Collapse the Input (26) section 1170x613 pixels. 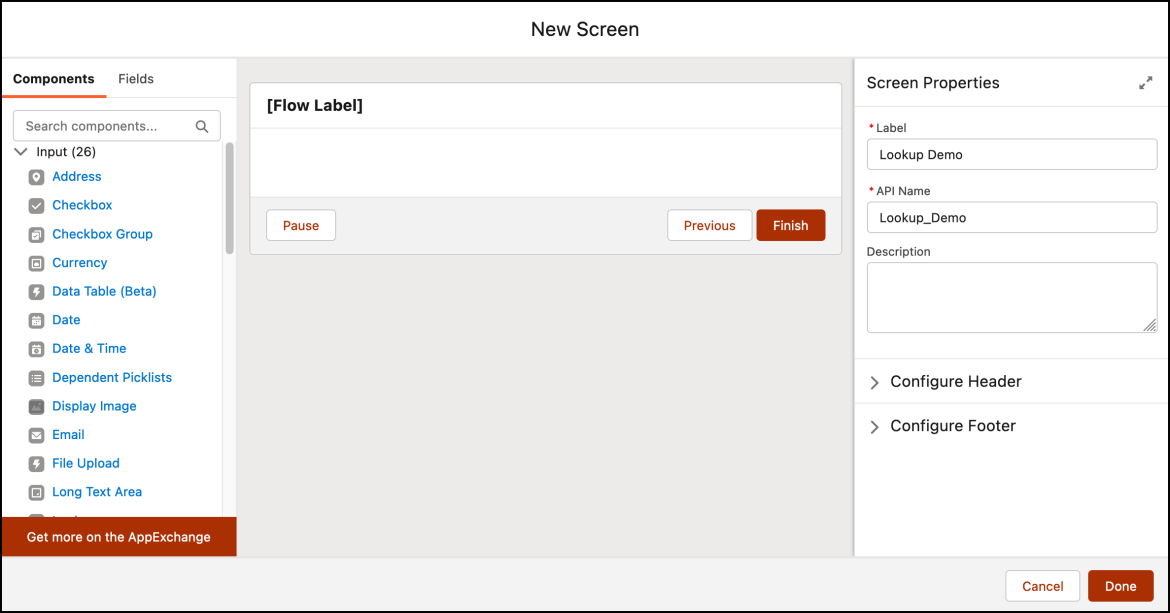pyautogui.click(x=21, y=151)
